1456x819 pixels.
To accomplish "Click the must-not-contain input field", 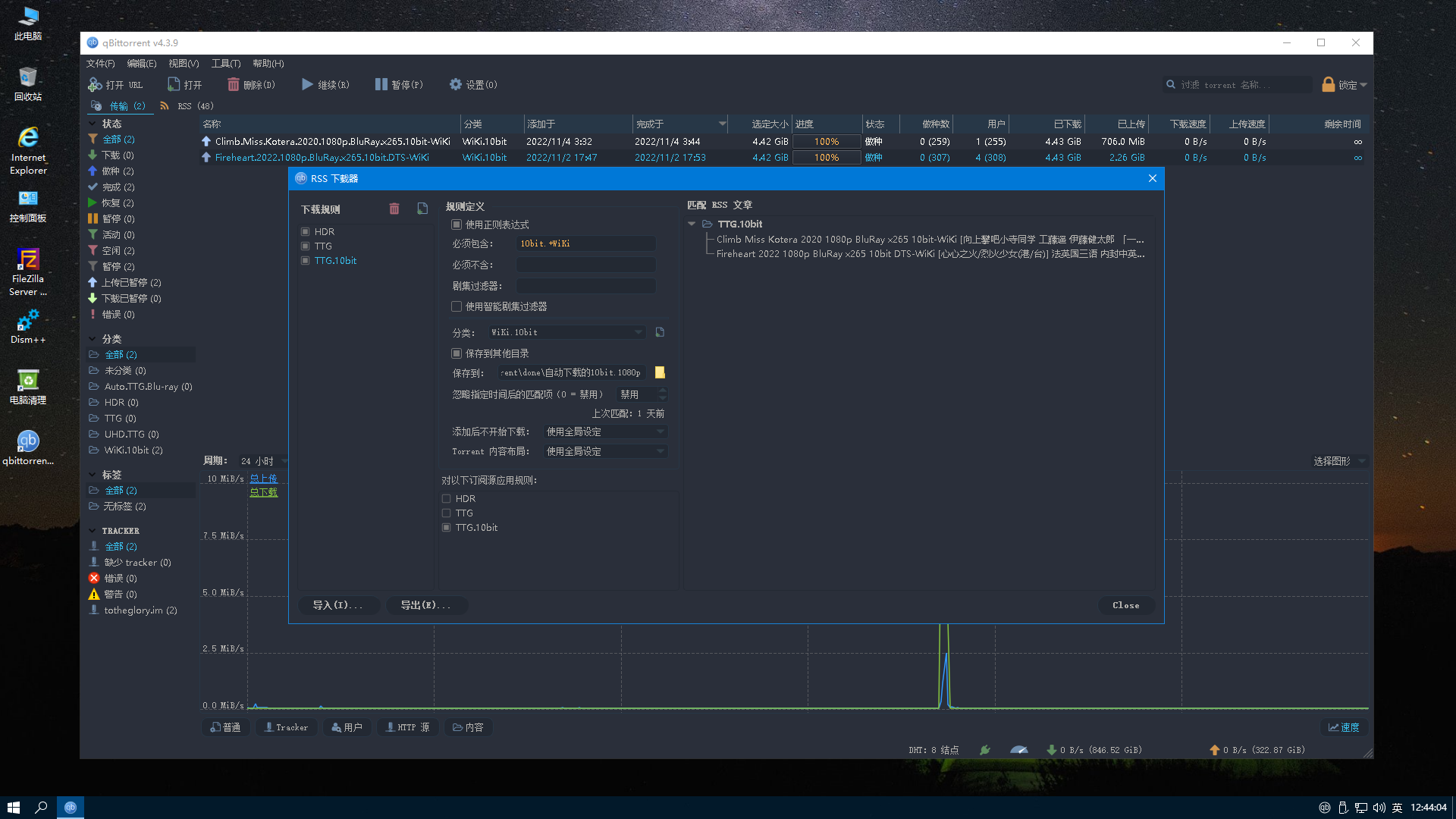I will click(x=585, y=265).
